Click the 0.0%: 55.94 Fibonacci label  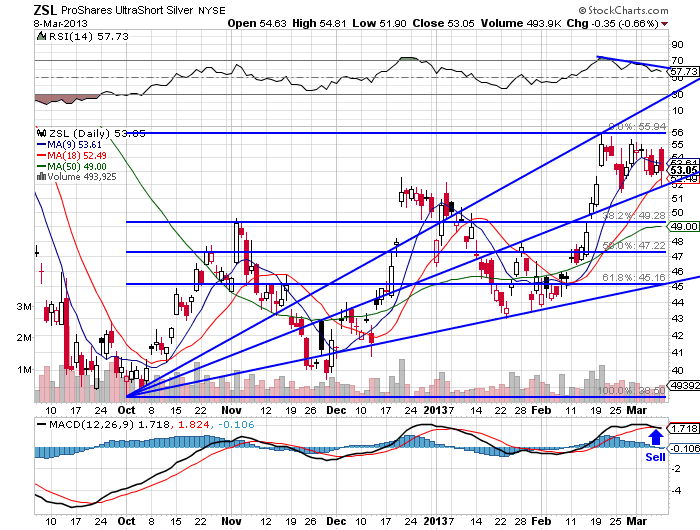pos(638,127)
